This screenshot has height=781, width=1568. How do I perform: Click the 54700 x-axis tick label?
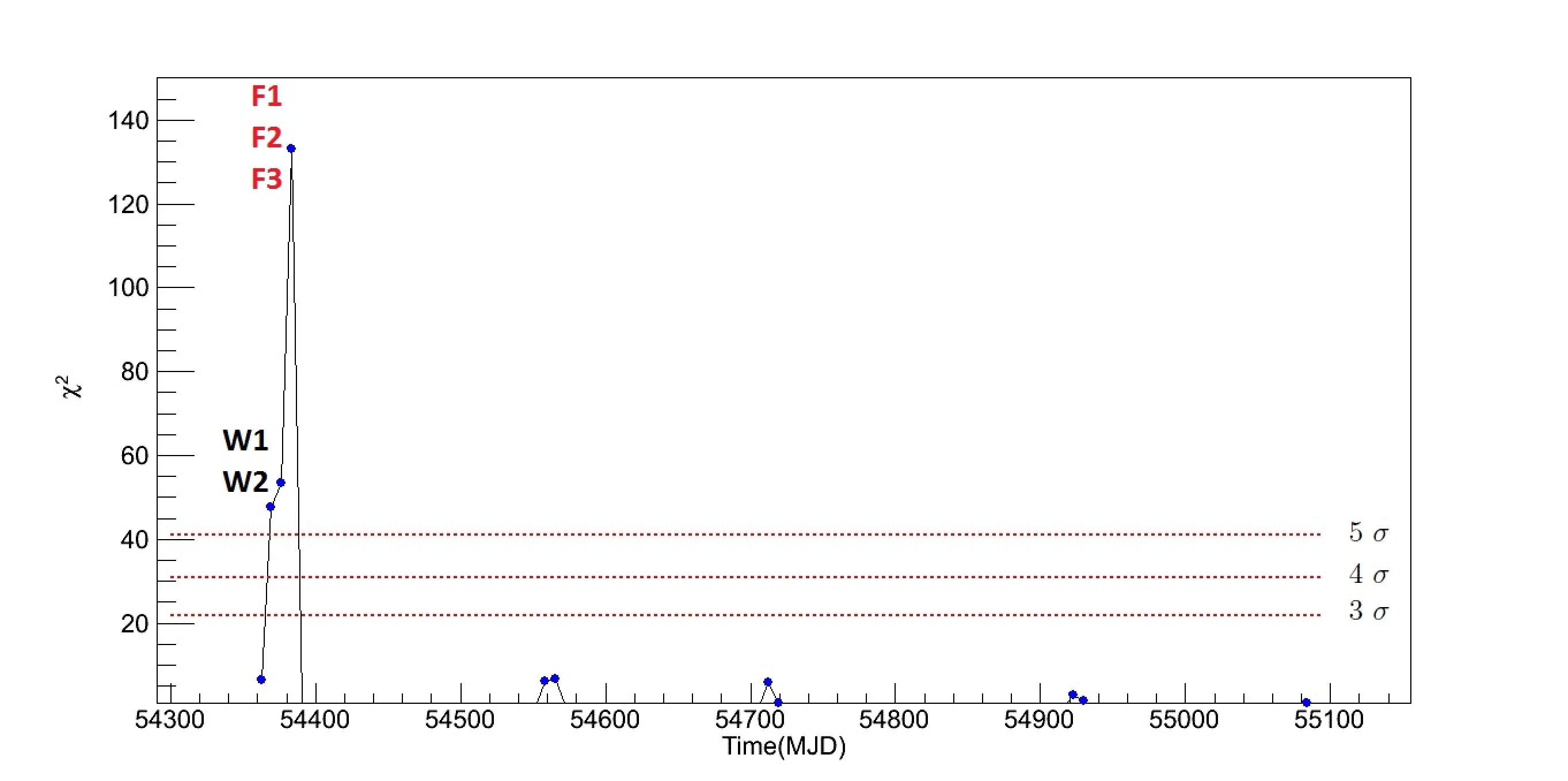click(x=749, y=720)
